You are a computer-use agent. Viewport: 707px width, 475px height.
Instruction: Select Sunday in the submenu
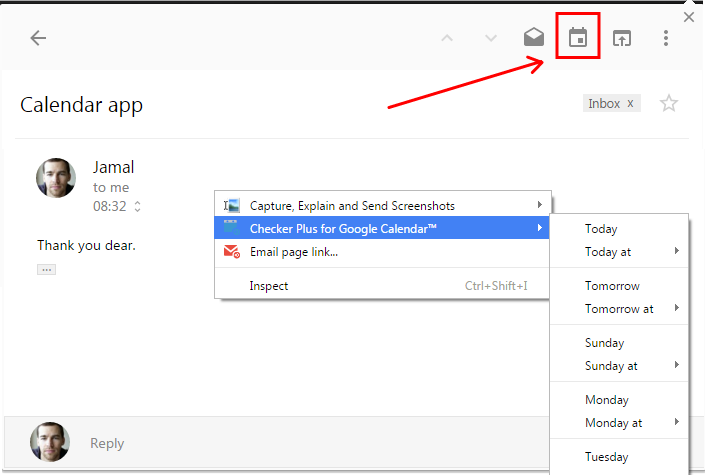pos(620,342)
